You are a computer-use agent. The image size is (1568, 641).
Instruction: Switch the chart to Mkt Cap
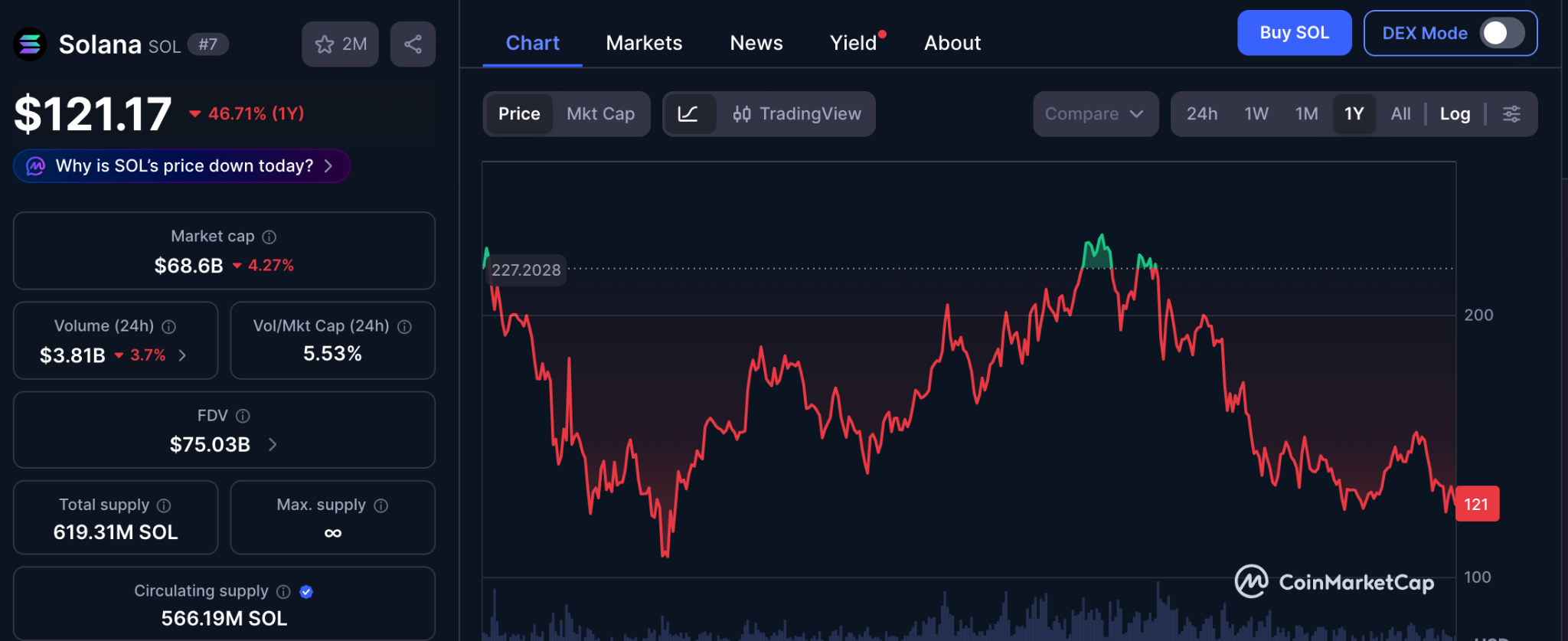click(600, 114)
